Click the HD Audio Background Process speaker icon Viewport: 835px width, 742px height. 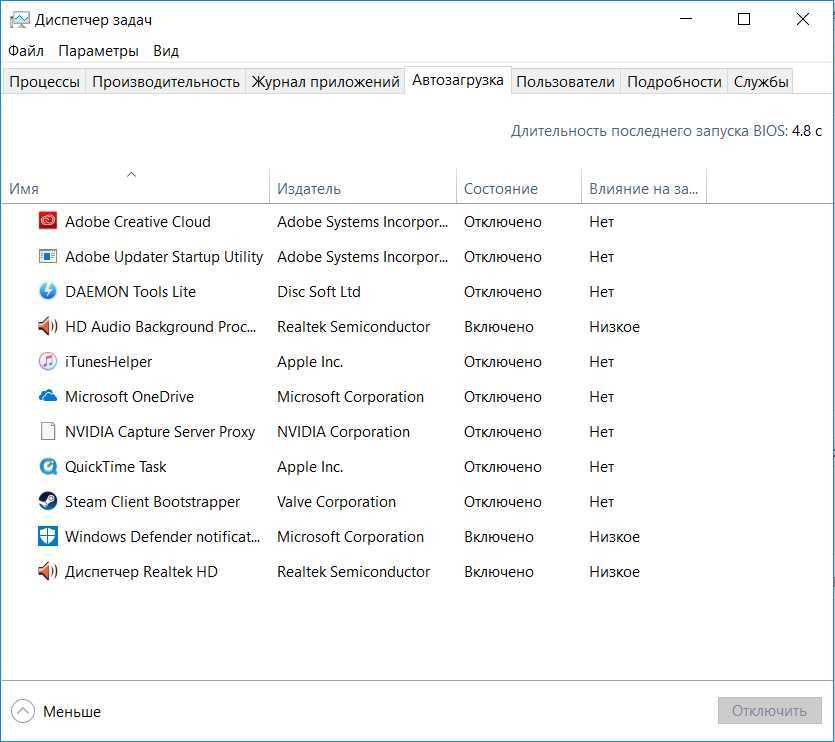tap(48, 326)
